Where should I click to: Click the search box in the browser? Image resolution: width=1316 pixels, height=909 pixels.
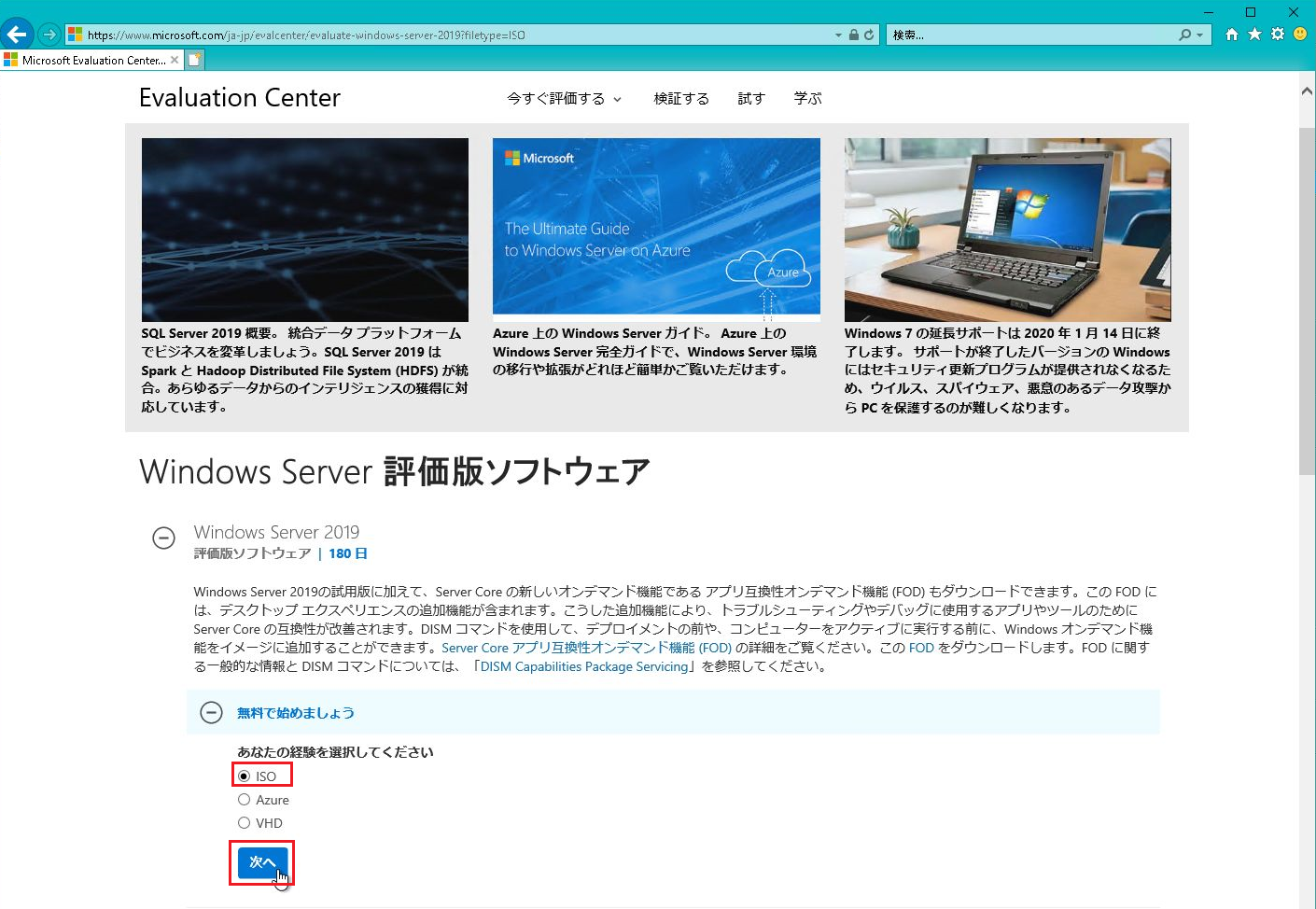[x=1027, y=35]
